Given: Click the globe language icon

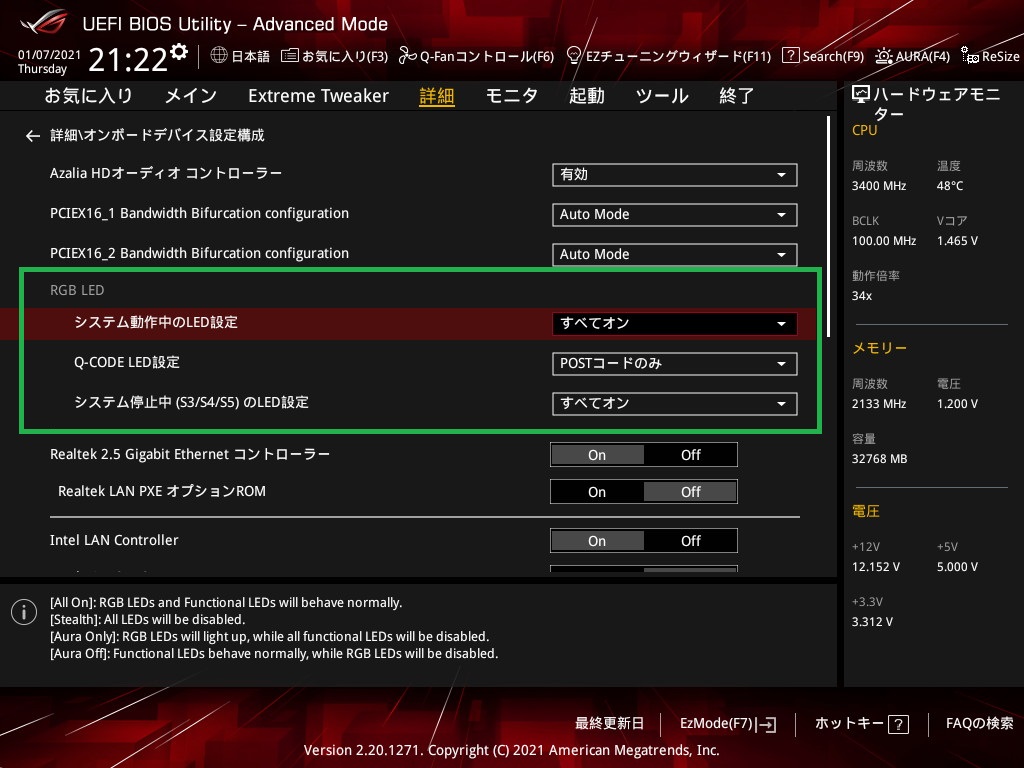Looking at the screenshot, I should point(219,56).
